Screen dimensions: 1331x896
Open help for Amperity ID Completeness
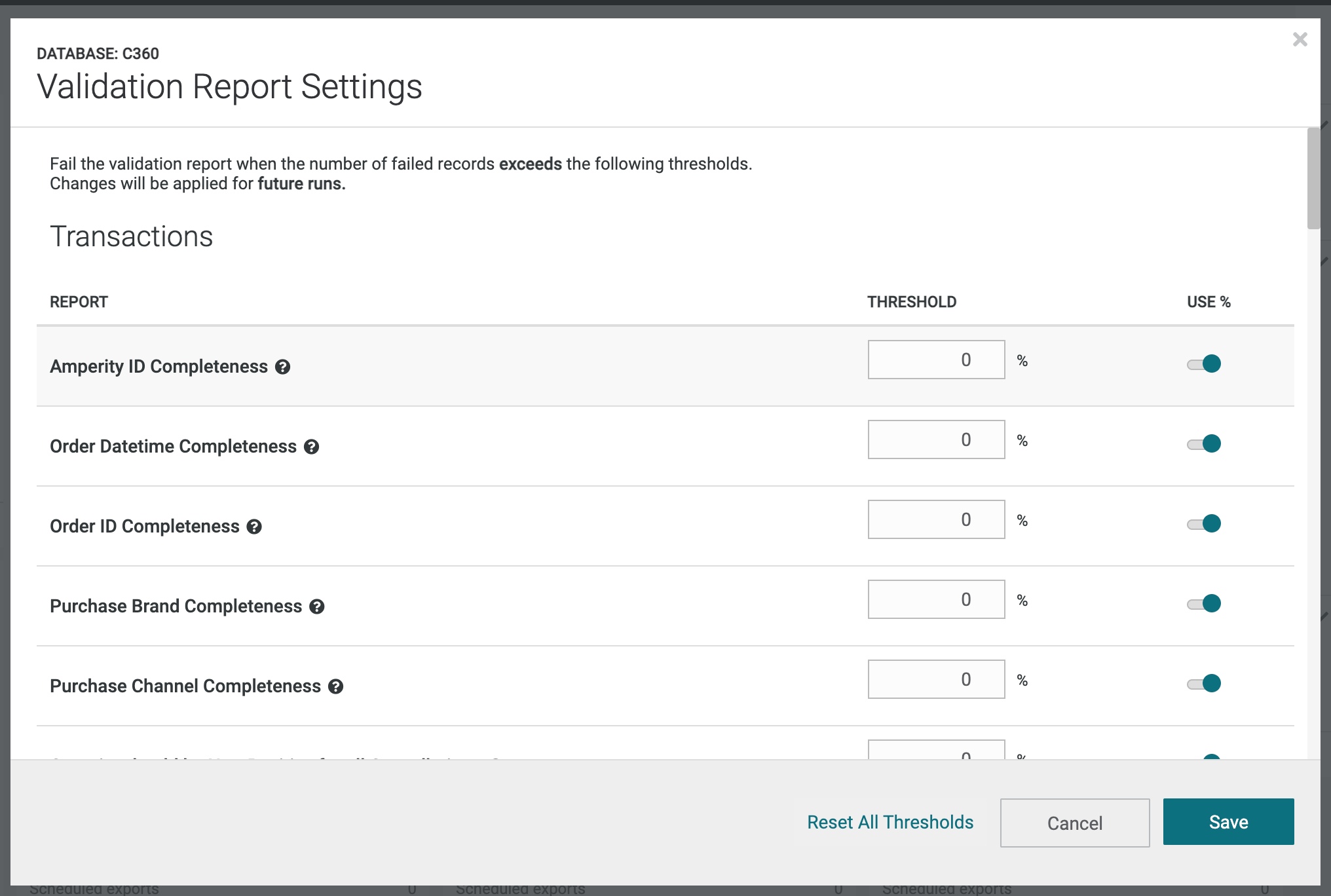click(x=282, y=367)
